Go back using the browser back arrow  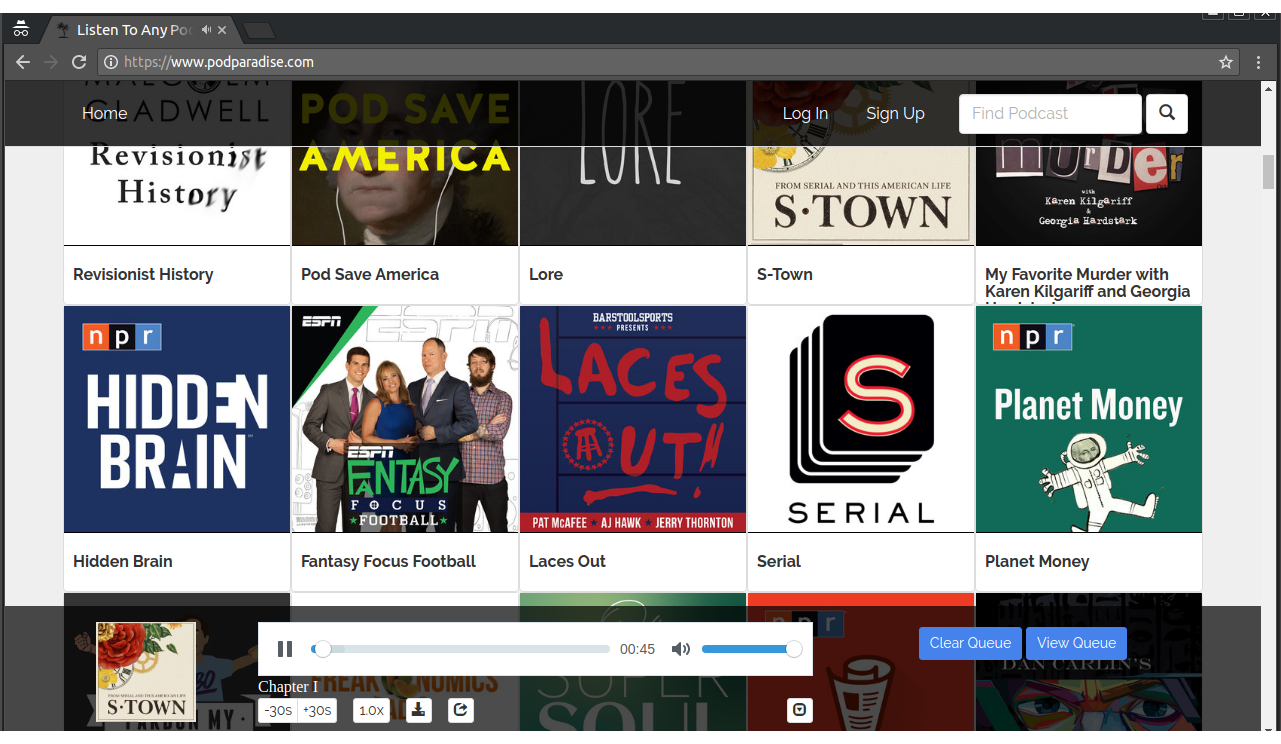[x=23, y=62]
